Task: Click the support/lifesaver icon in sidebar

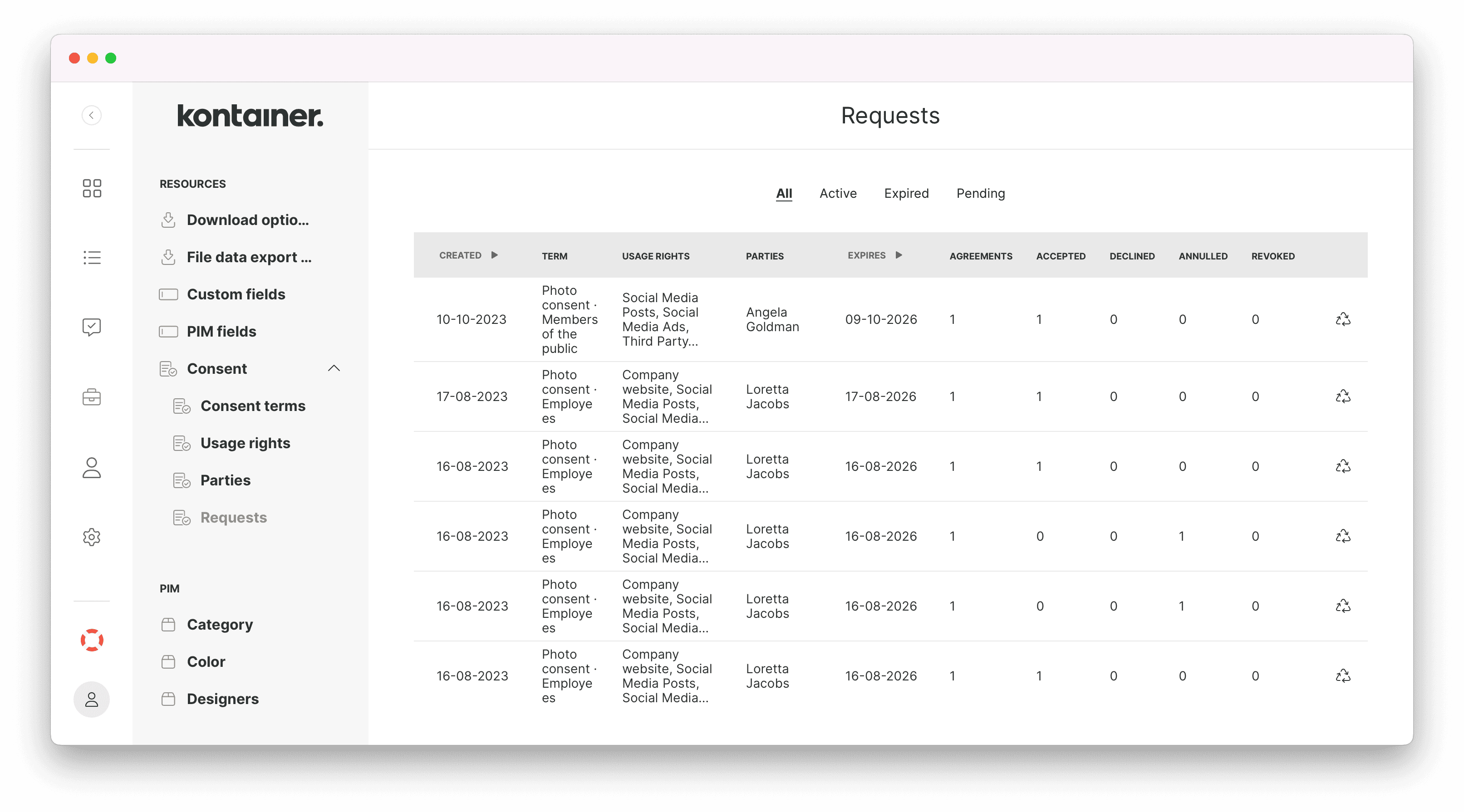Action: click(92, 640)
